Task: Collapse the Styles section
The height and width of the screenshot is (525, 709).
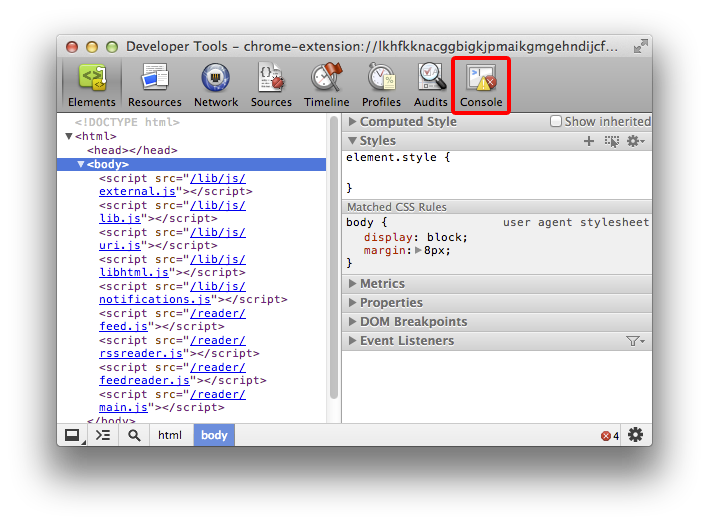Action: [352, 141]
